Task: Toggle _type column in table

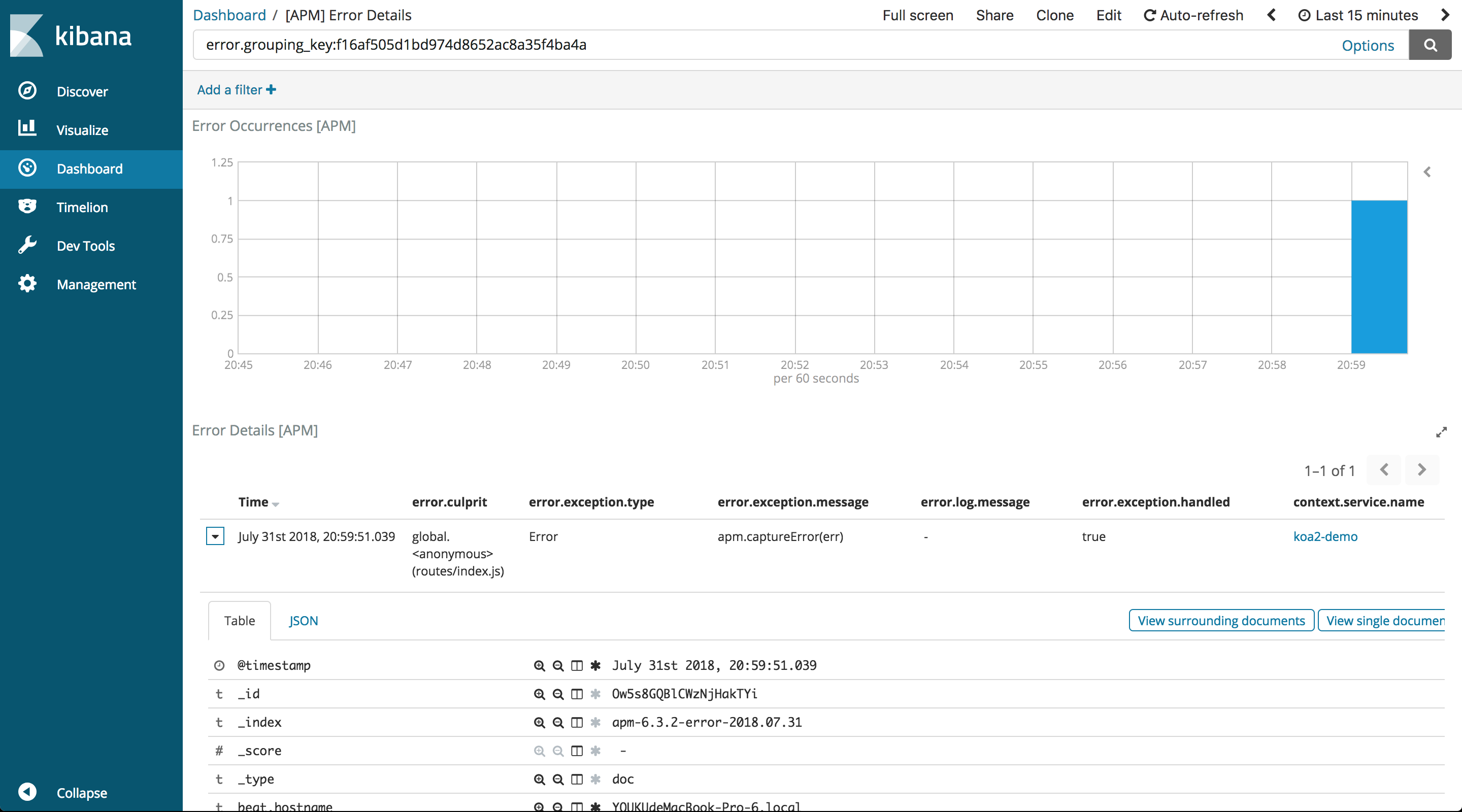Action: pos(577,779)
